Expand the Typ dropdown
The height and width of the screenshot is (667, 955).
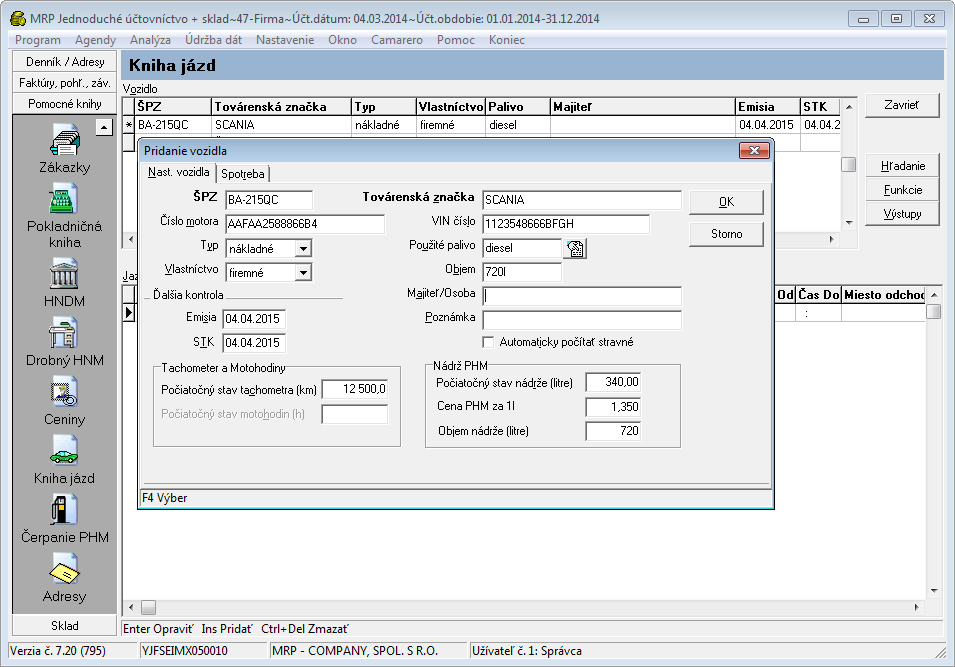point(303,248)
